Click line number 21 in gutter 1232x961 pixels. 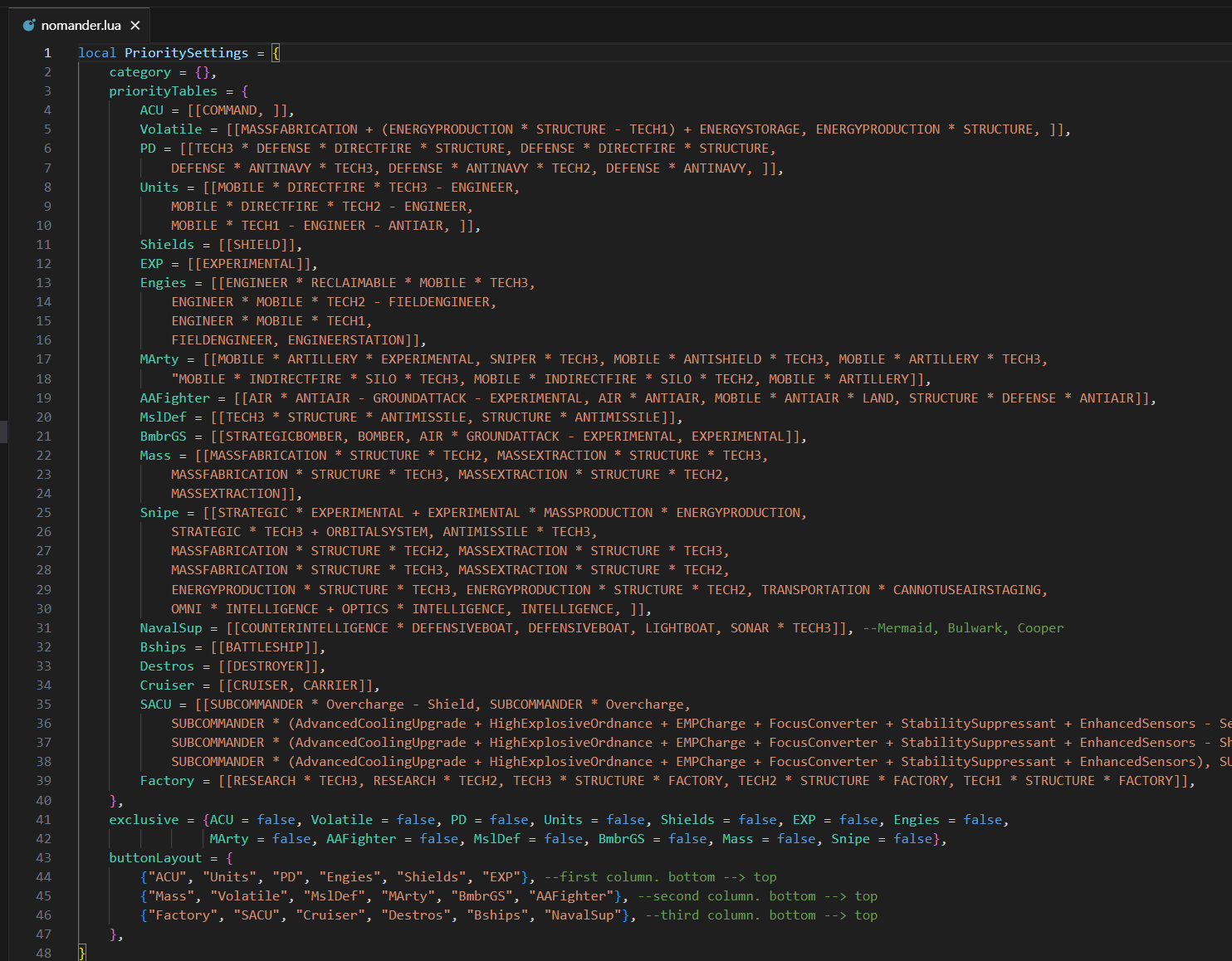(x=44, y=436)
